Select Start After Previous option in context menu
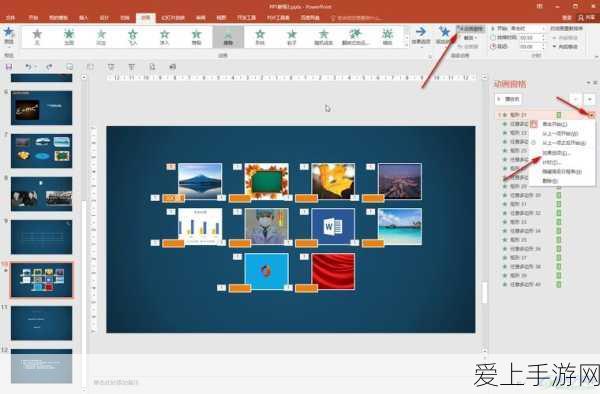 (x=564, y=143)
